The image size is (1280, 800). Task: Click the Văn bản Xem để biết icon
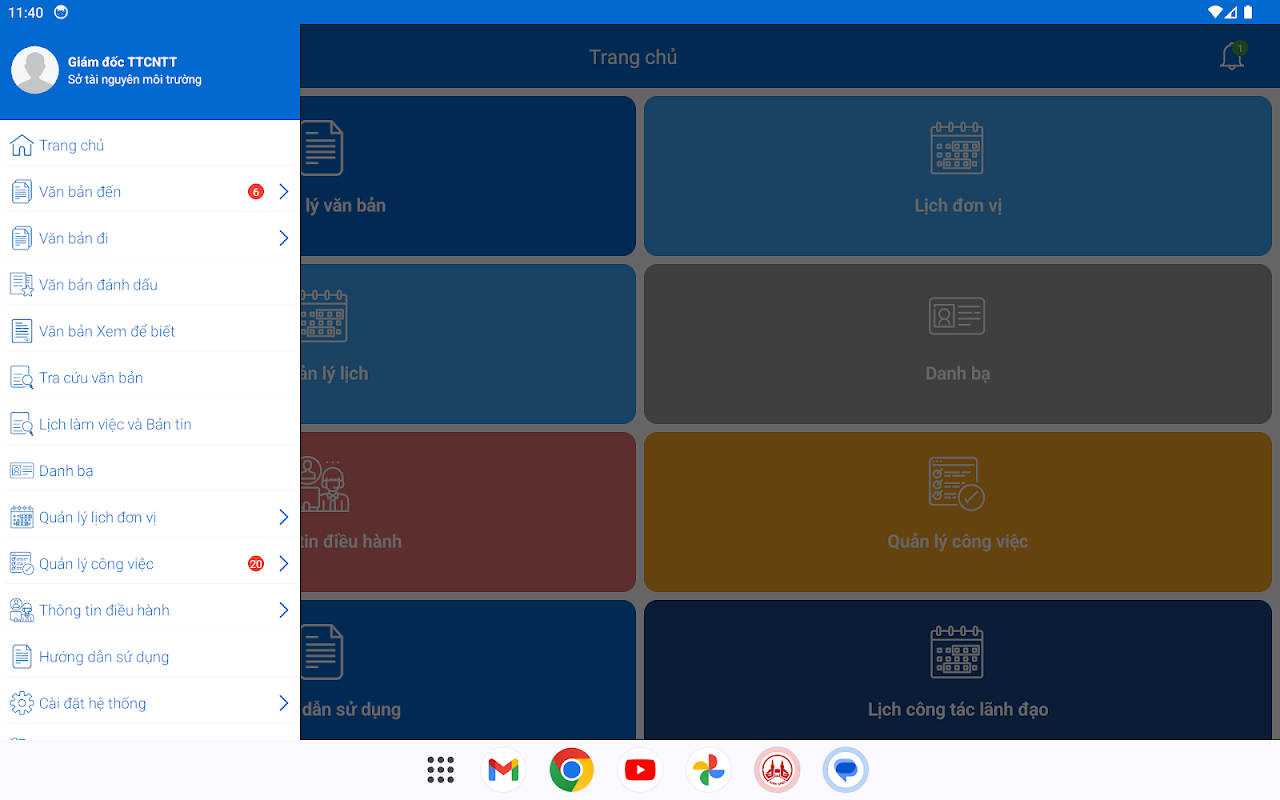point(22,331)
